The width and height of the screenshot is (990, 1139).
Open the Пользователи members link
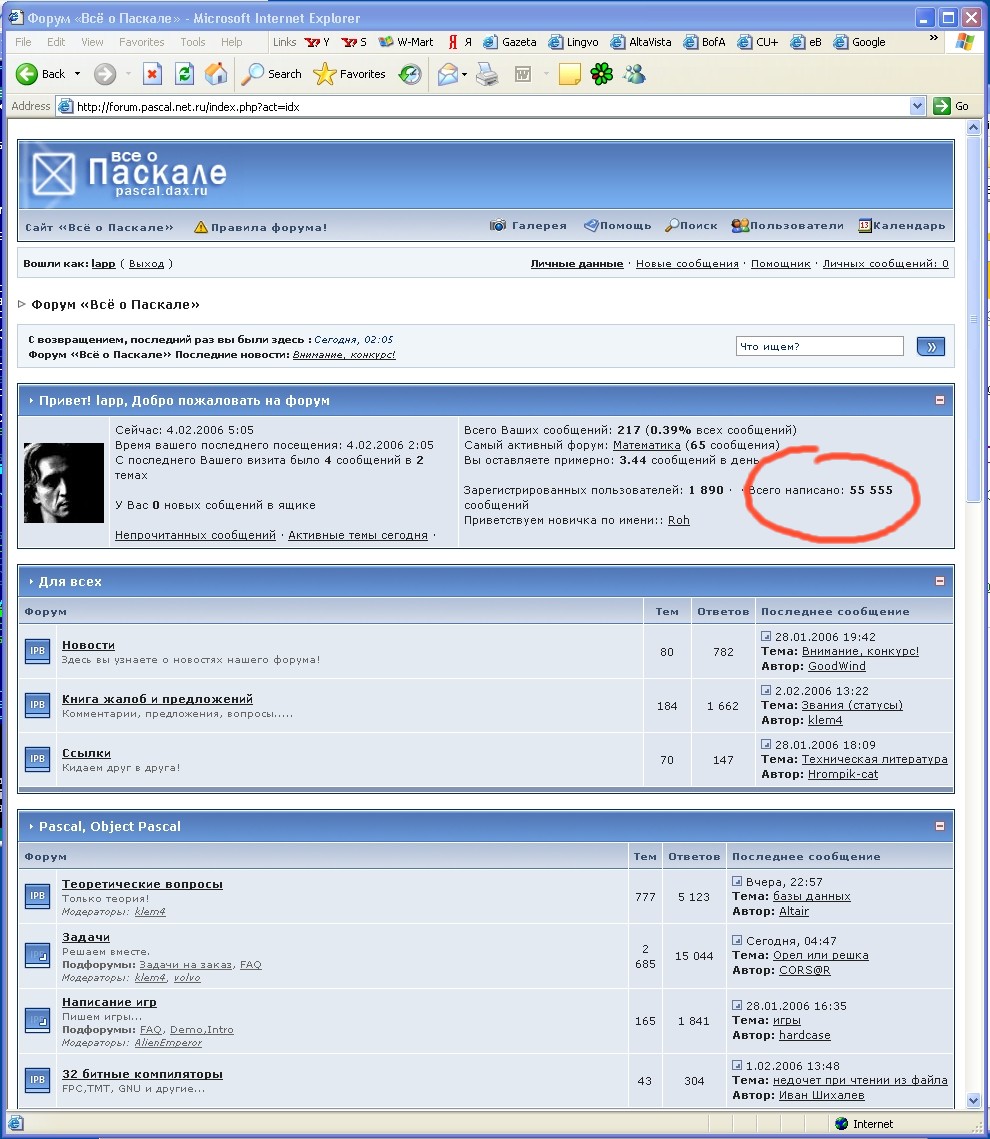click(x=787, y=226)
